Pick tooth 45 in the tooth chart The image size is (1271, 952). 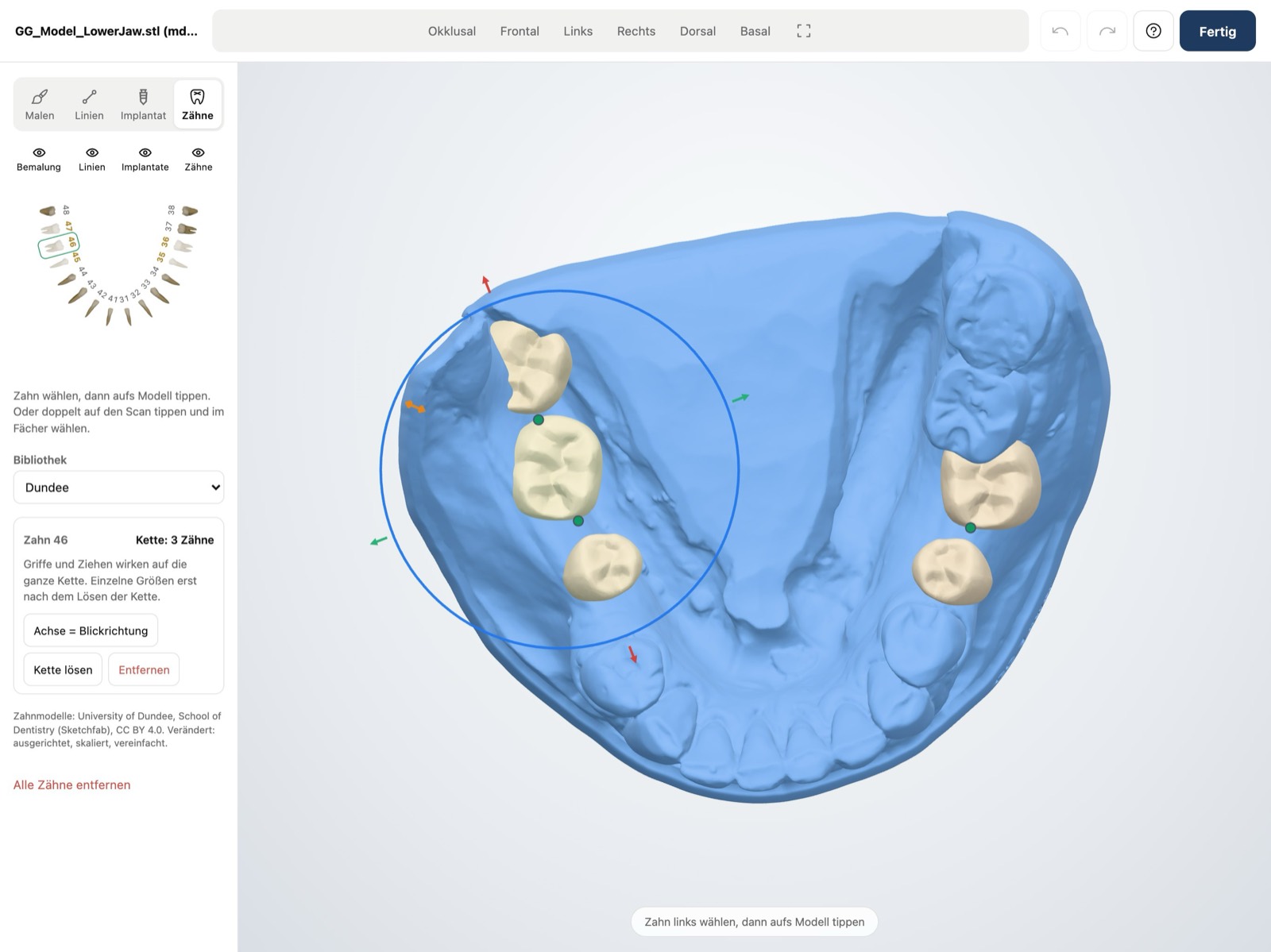(60, 262)
